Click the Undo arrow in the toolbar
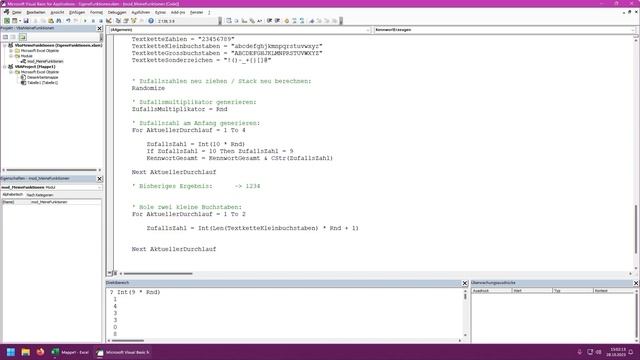The width and height of the screenshot is (640, 360). coord(68,21)
